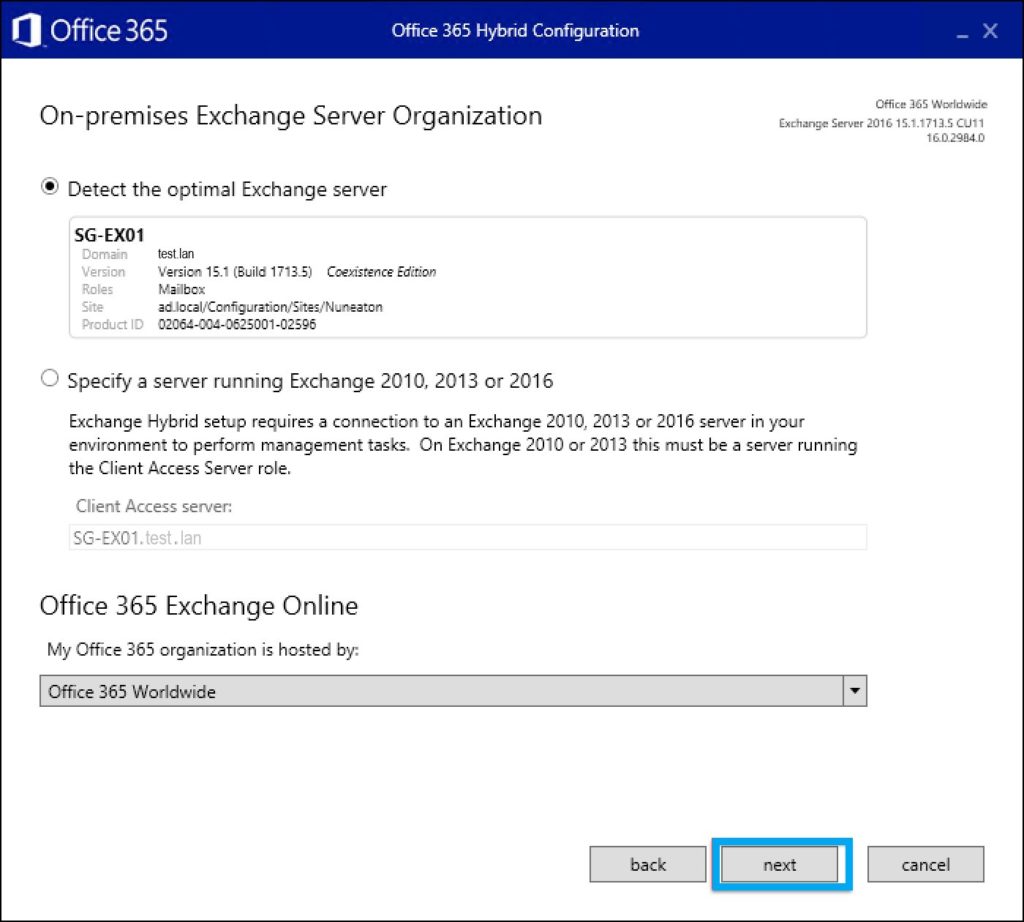Click the 16.0.2984.0 version number
This screenshot has width=1024, height=922.
click(955, 138)
